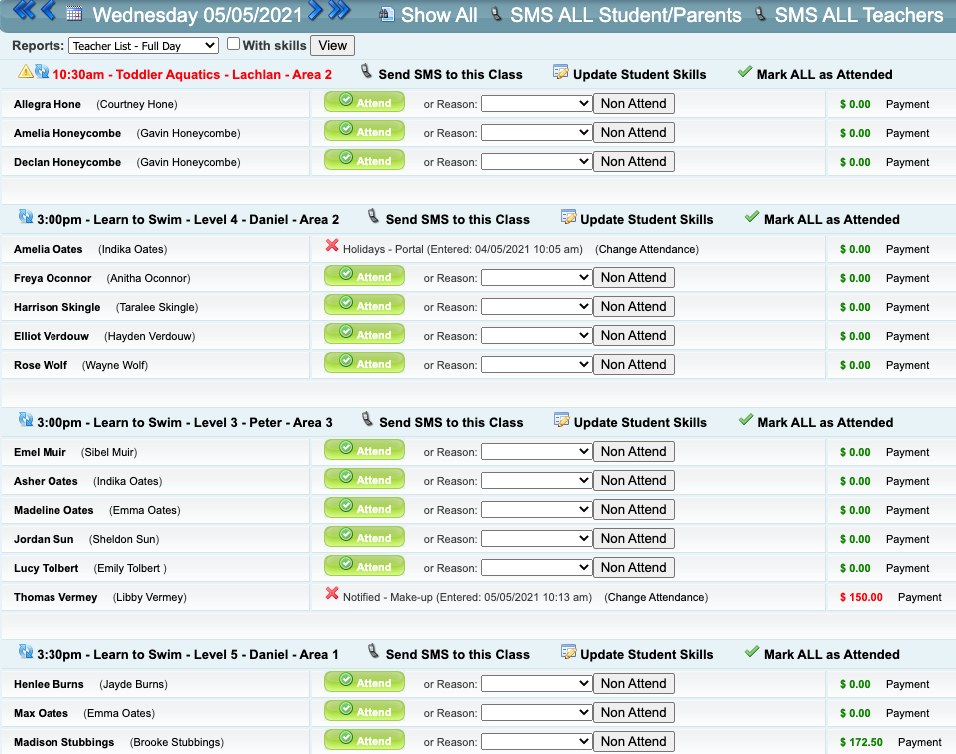Click skills notepad icon for Toddler Aquatics
Image resolution: width=956 pixels, height=754 pixels.
pyautogui.click(x=561, y=72)
